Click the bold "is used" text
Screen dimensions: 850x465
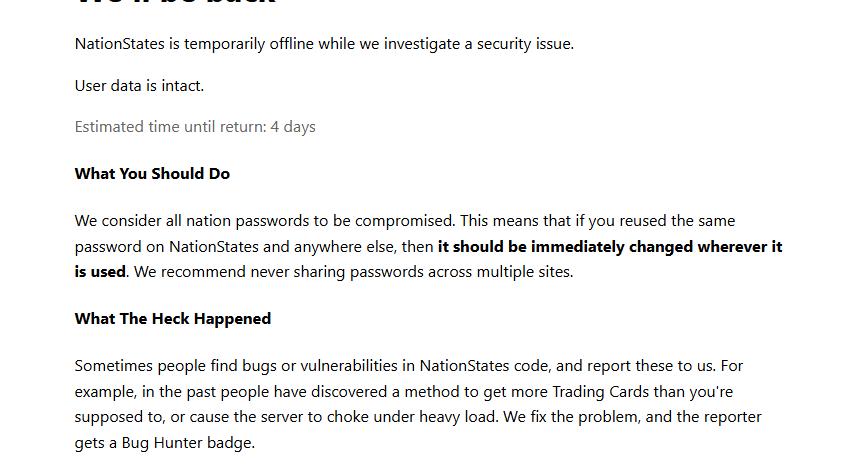pos(100,271)
